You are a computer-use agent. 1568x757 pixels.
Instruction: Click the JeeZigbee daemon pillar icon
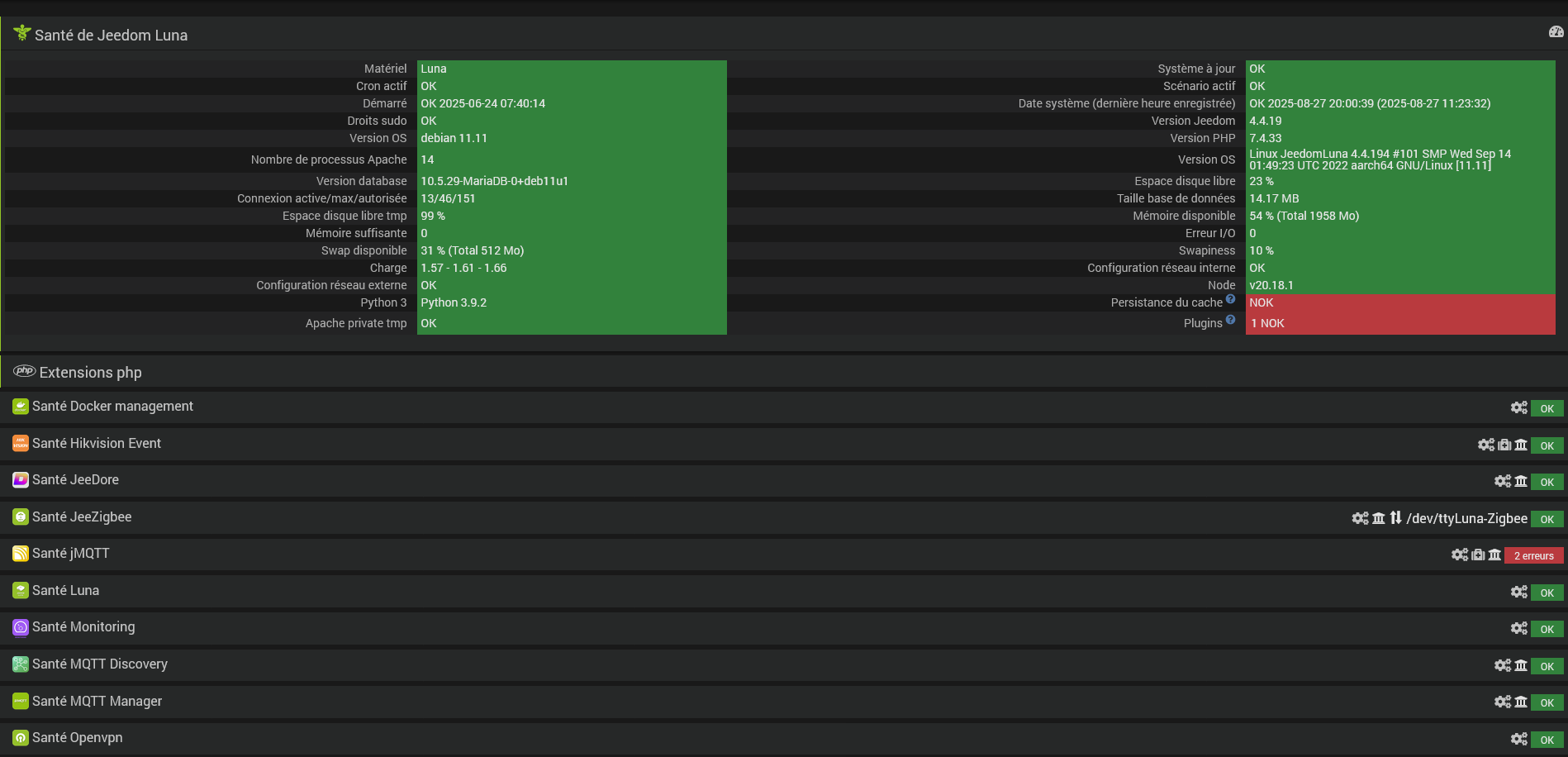coord(1379,518)
